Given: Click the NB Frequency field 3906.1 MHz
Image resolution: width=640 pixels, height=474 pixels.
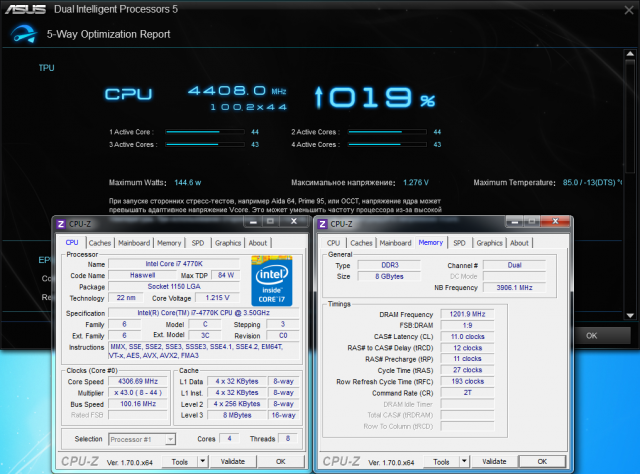Looking at the screenshot, I should (514, 287).
